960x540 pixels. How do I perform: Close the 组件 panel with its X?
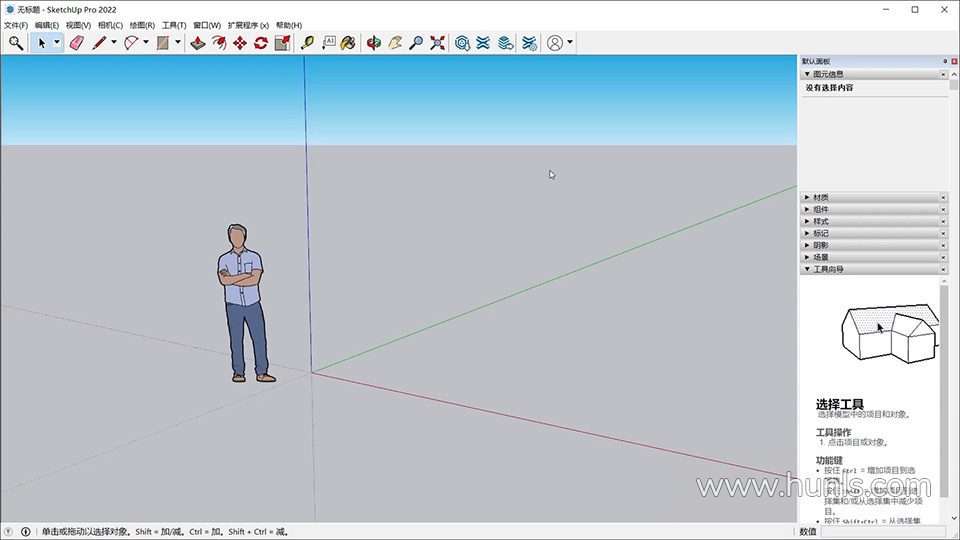pos(943,209)
